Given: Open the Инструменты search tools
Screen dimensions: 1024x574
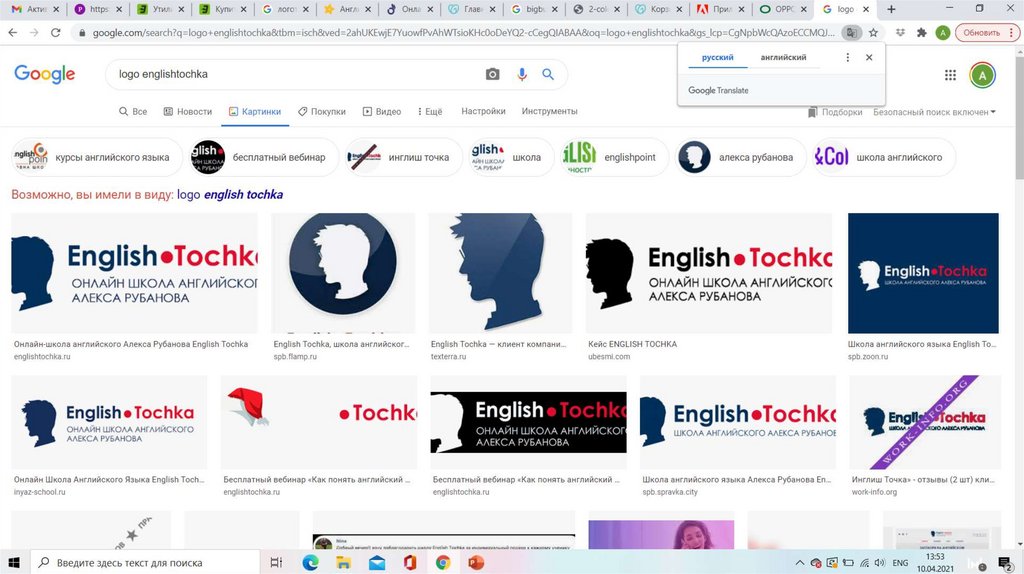Looking at the screenshot, I should point(549,112).
